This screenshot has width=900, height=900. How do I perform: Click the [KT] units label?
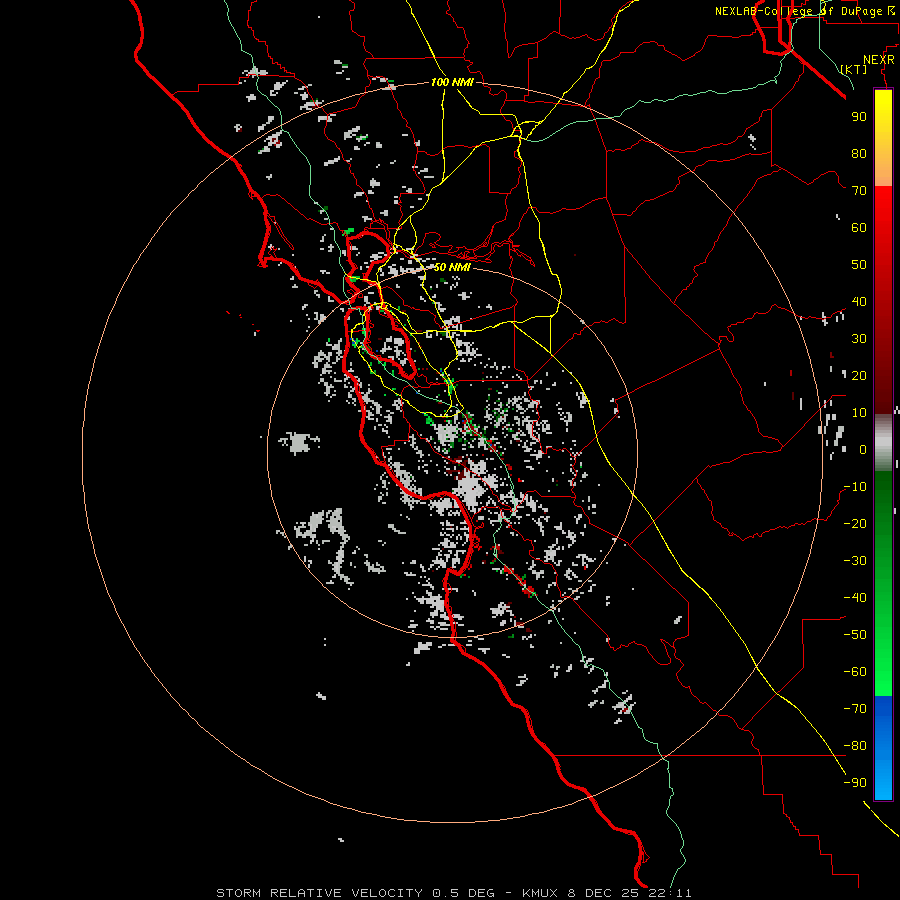(854, 69)
